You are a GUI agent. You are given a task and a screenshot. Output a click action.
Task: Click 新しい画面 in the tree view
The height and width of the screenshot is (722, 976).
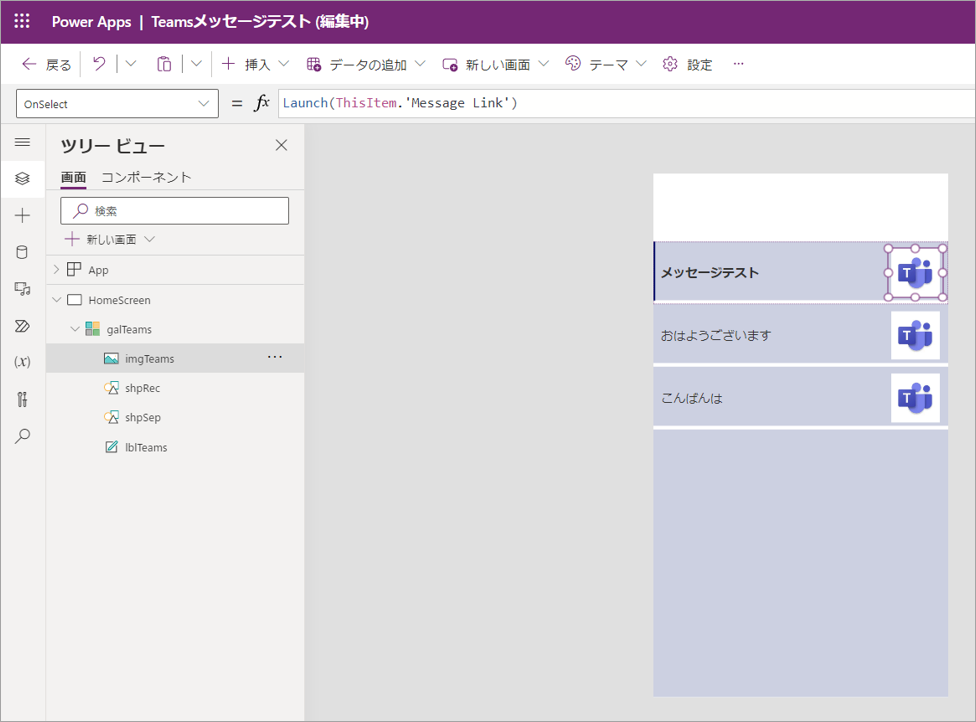coord(110,240)
